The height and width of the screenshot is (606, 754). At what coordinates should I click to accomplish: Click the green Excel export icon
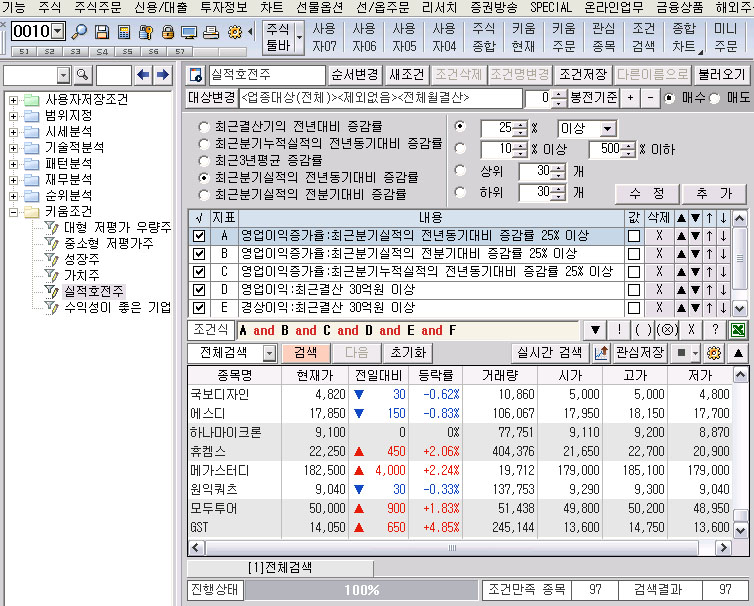(x=739, y=330)
